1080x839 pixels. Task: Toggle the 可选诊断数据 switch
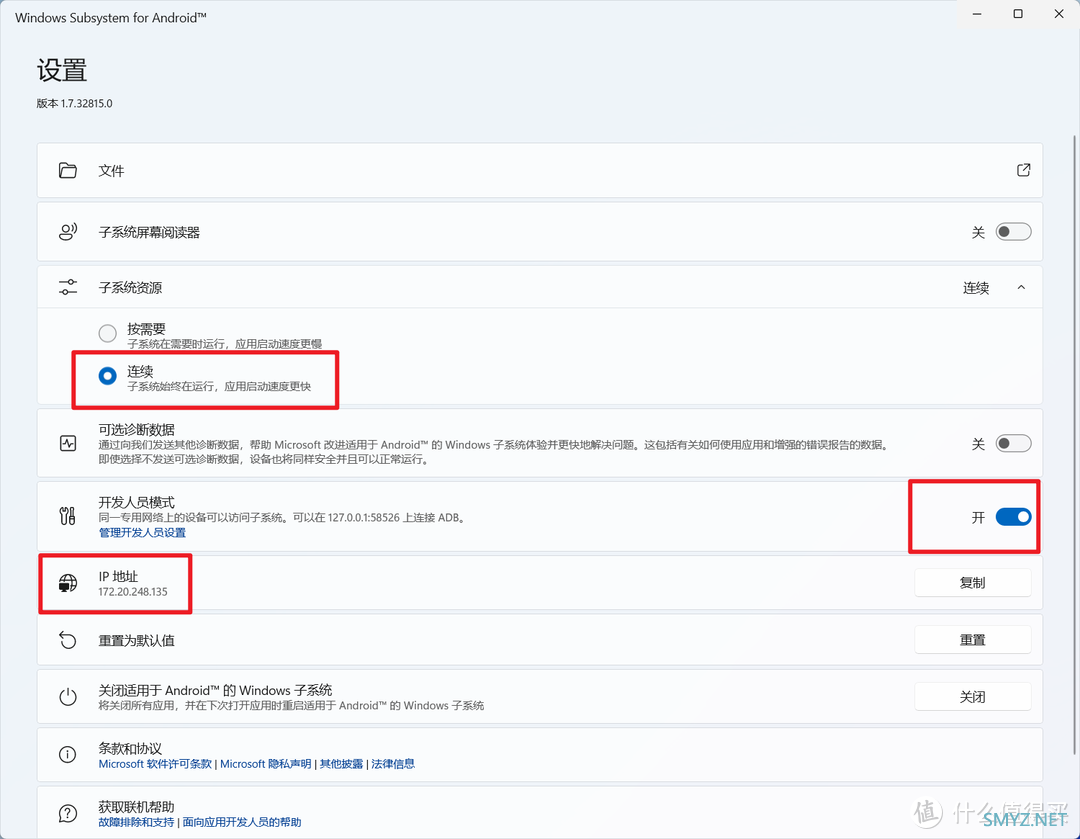1013,444
